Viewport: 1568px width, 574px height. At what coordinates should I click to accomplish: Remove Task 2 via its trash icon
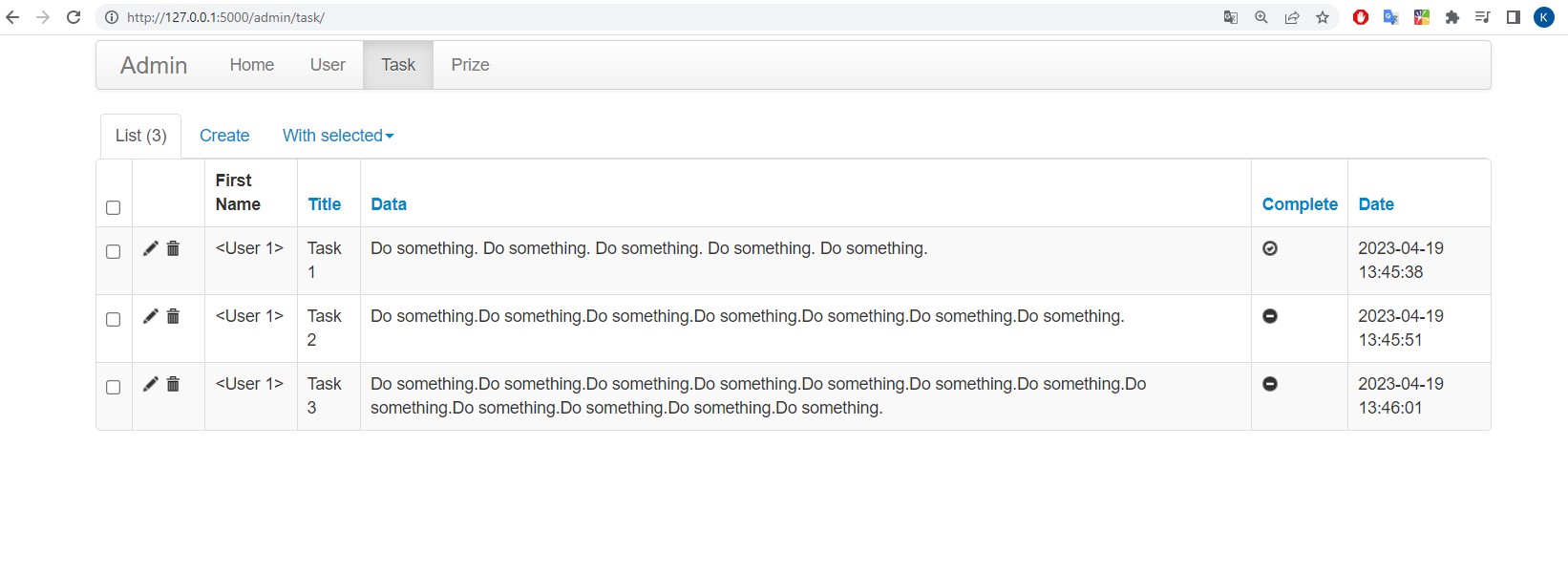point(173,316)
